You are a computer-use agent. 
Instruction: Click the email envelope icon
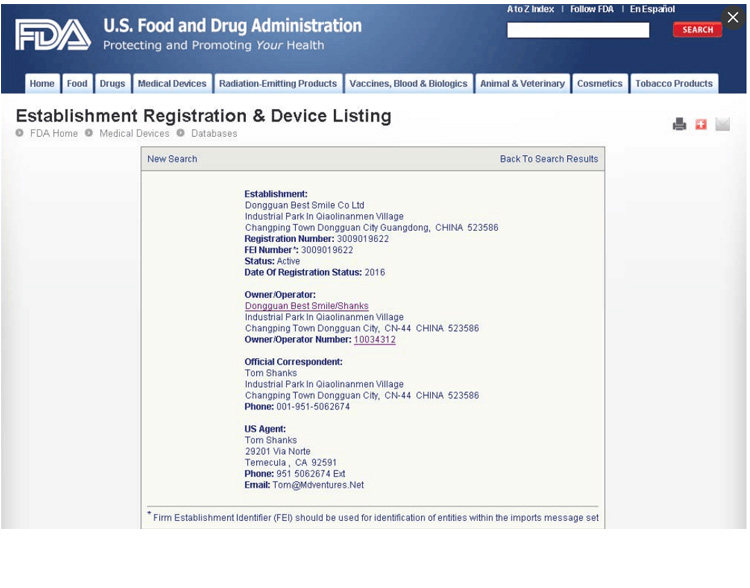[x=722, y=124]
